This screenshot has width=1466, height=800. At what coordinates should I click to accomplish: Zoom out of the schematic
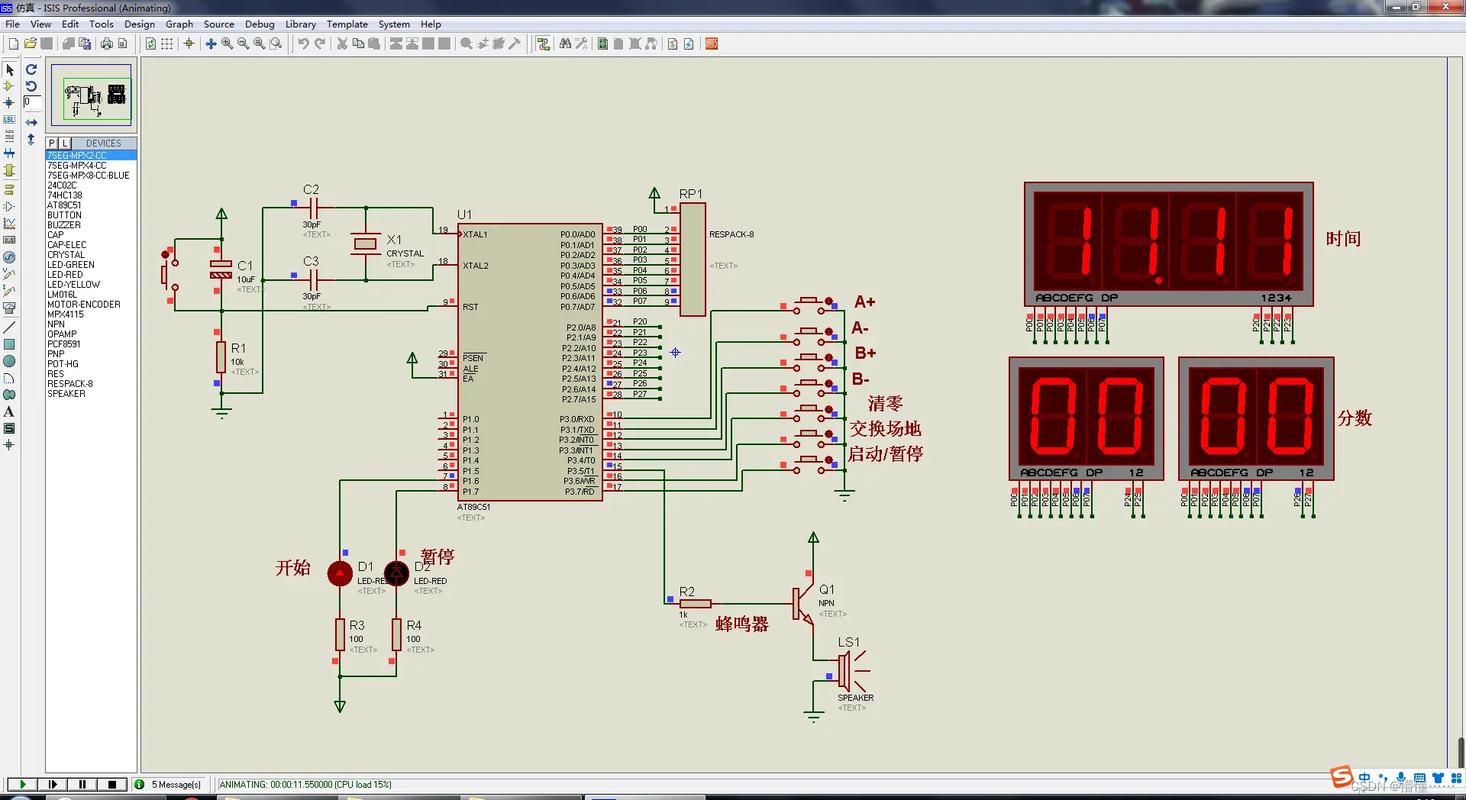click(x=243, y=44)
